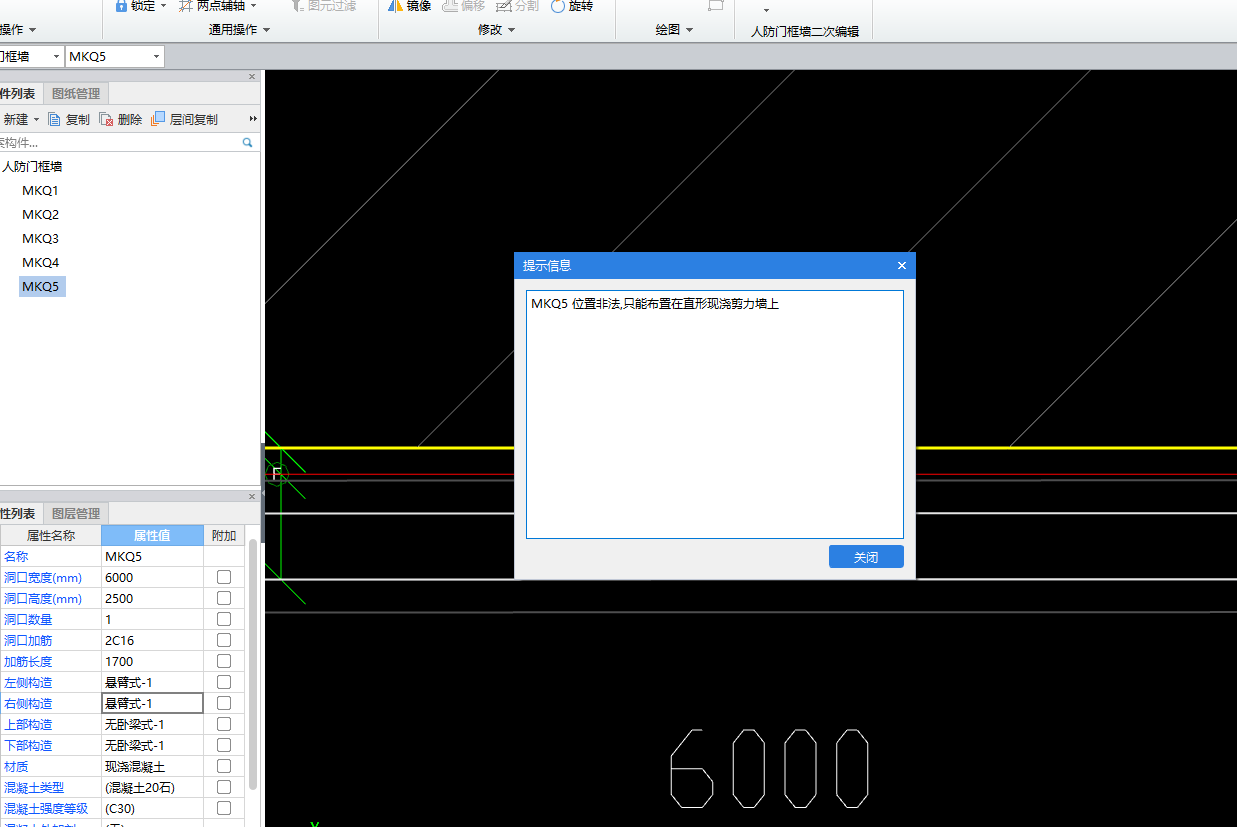Open the MKQ5 component dropdown
1237x827 pixels.
157,57
